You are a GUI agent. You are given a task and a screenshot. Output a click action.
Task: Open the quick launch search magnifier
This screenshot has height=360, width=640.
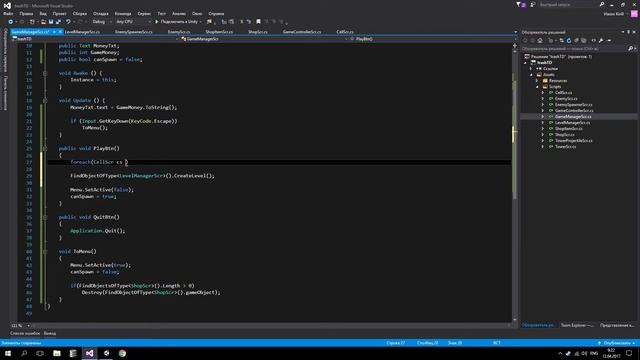(602, 4)
